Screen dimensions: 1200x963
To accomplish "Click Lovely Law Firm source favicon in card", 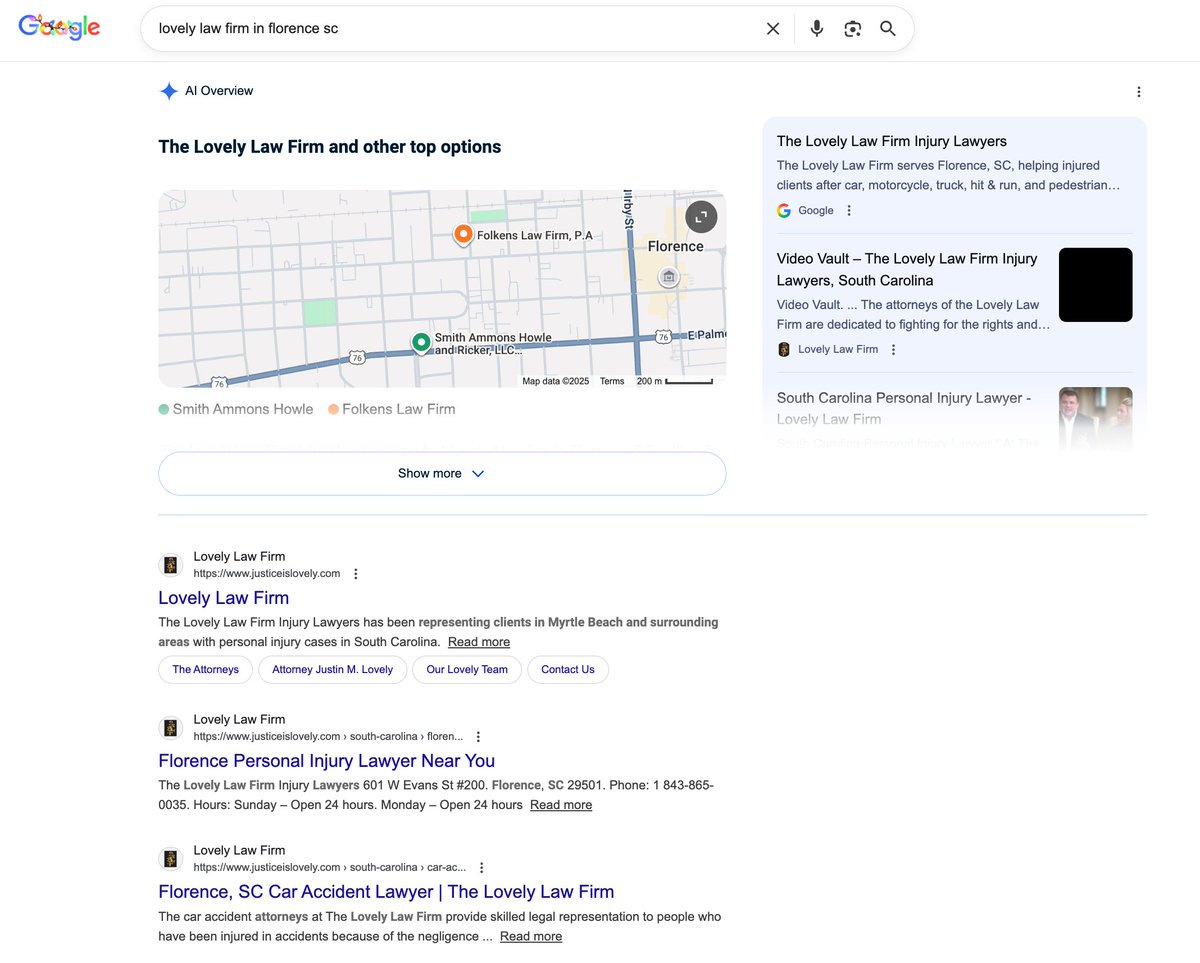I will click(x=784, y=349).
